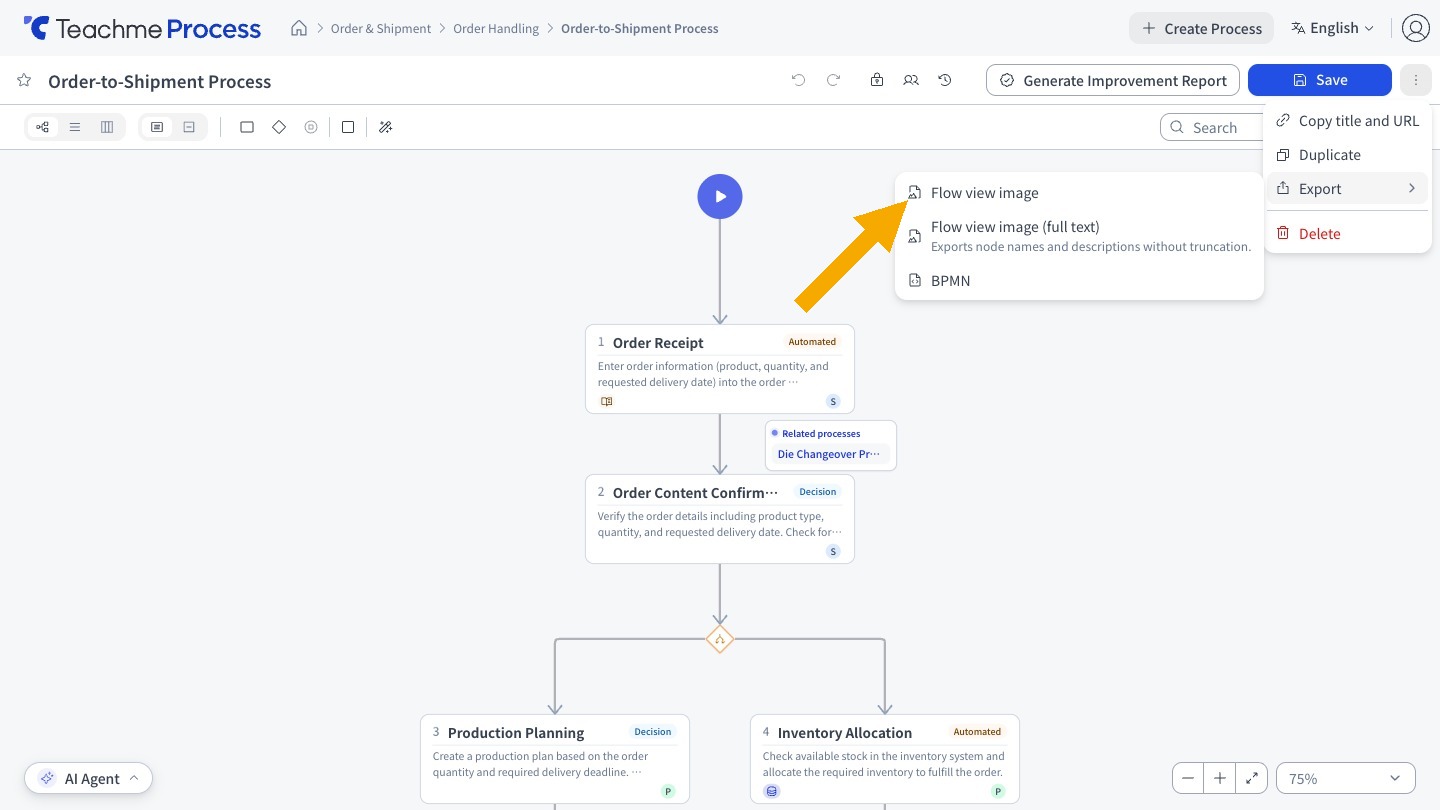1440x810 pixels.
Task: Select the collapsed node display toggle
Action: (189, 127)
